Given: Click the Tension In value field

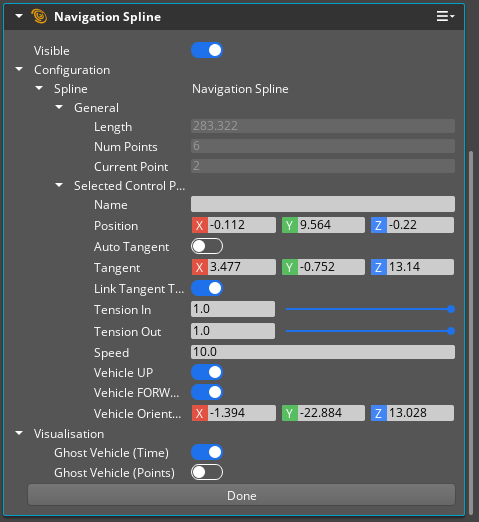Looking at the screenshot, I should [233, 309].
